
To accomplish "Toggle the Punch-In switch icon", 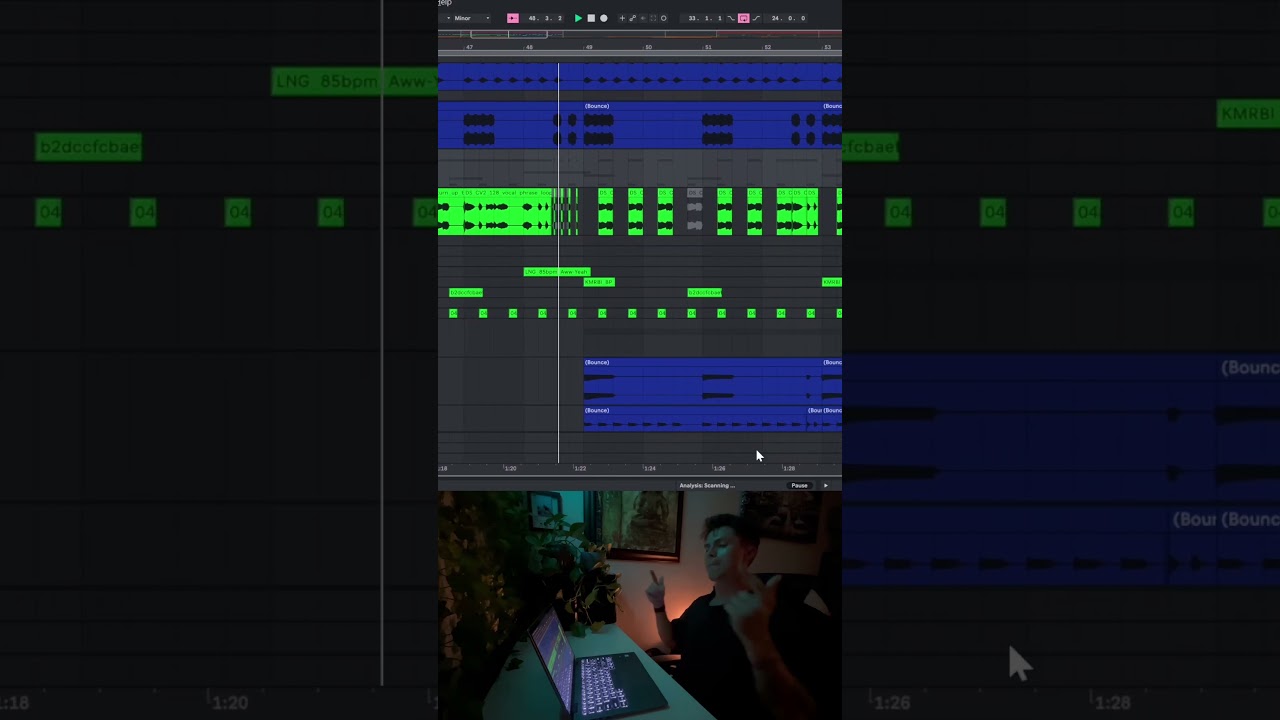I will pos(731,18).
